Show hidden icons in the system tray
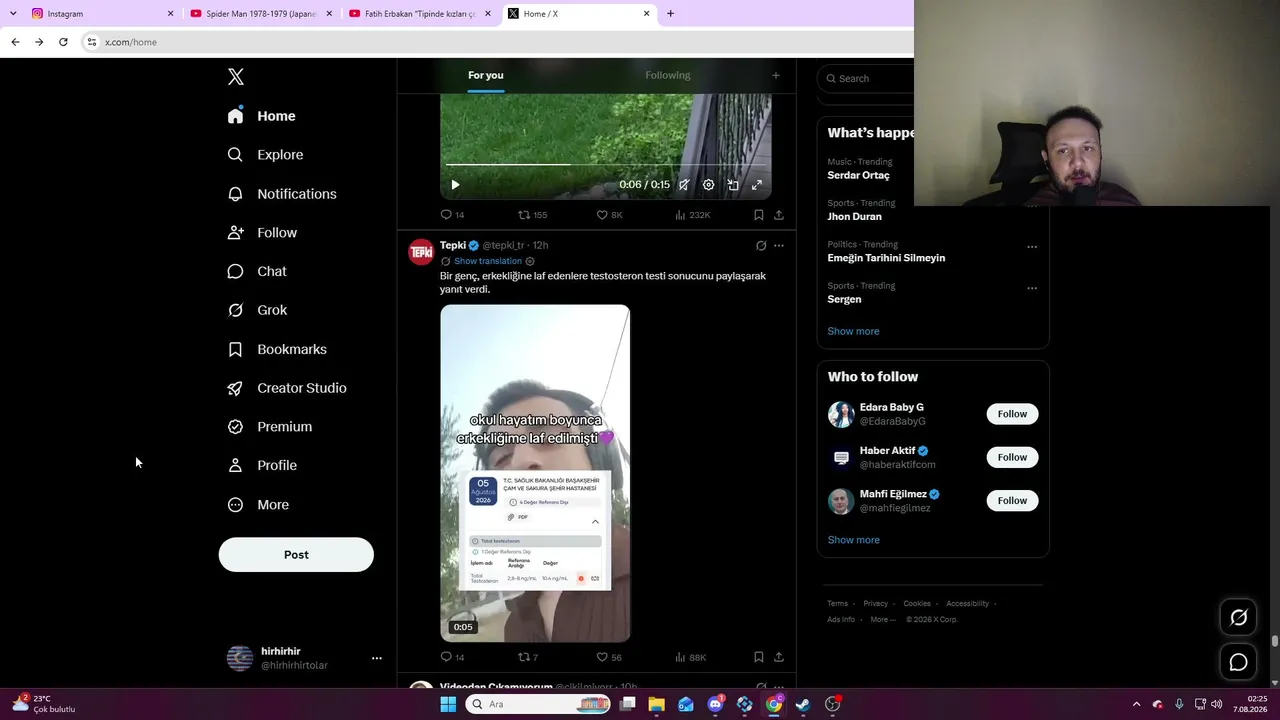Image resolution: width=1280 pixels, height=720 pixels. click(1136, 704)
